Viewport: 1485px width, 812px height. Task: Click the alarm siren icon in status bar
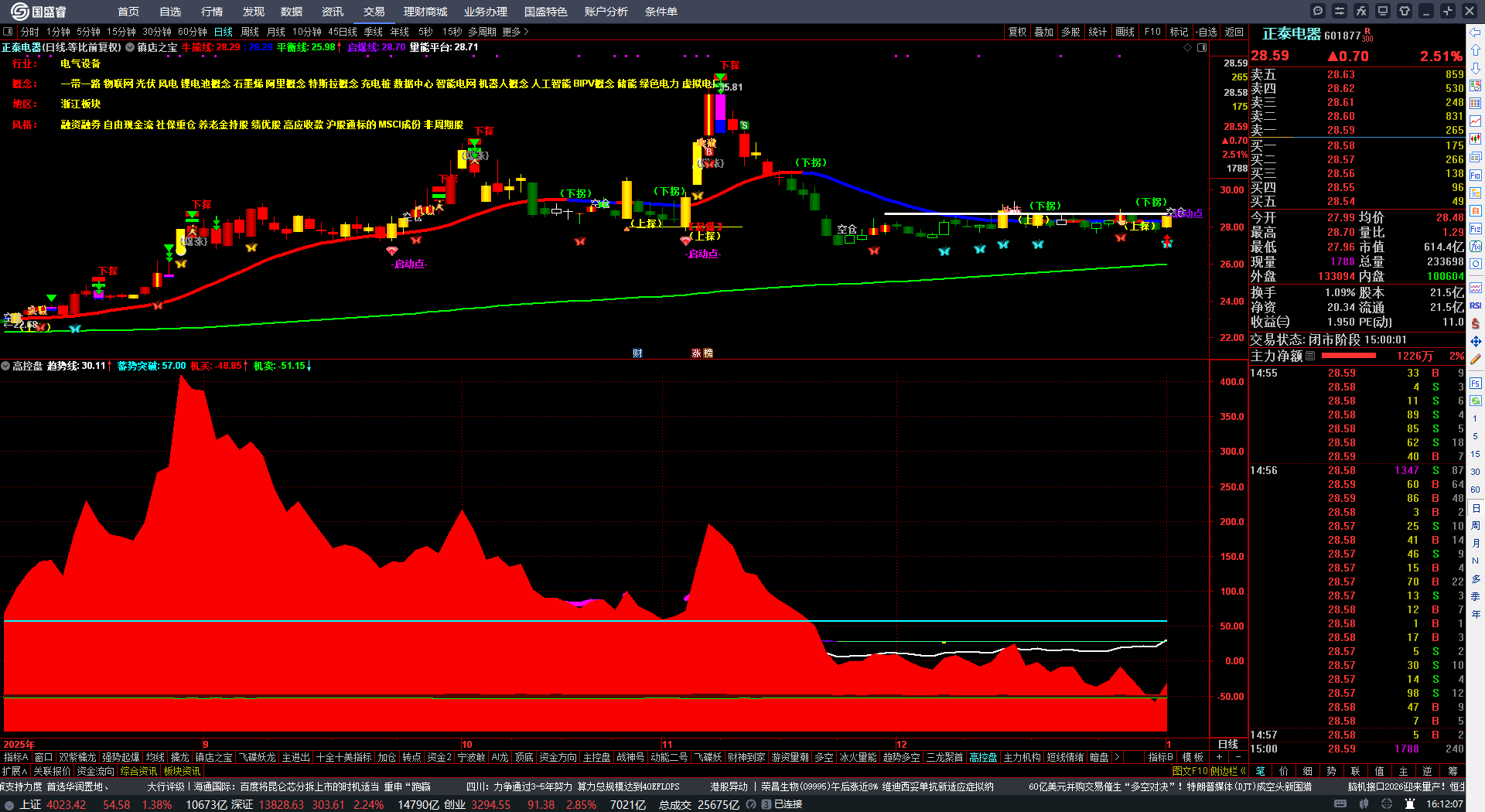click(x=1410, y=804)
